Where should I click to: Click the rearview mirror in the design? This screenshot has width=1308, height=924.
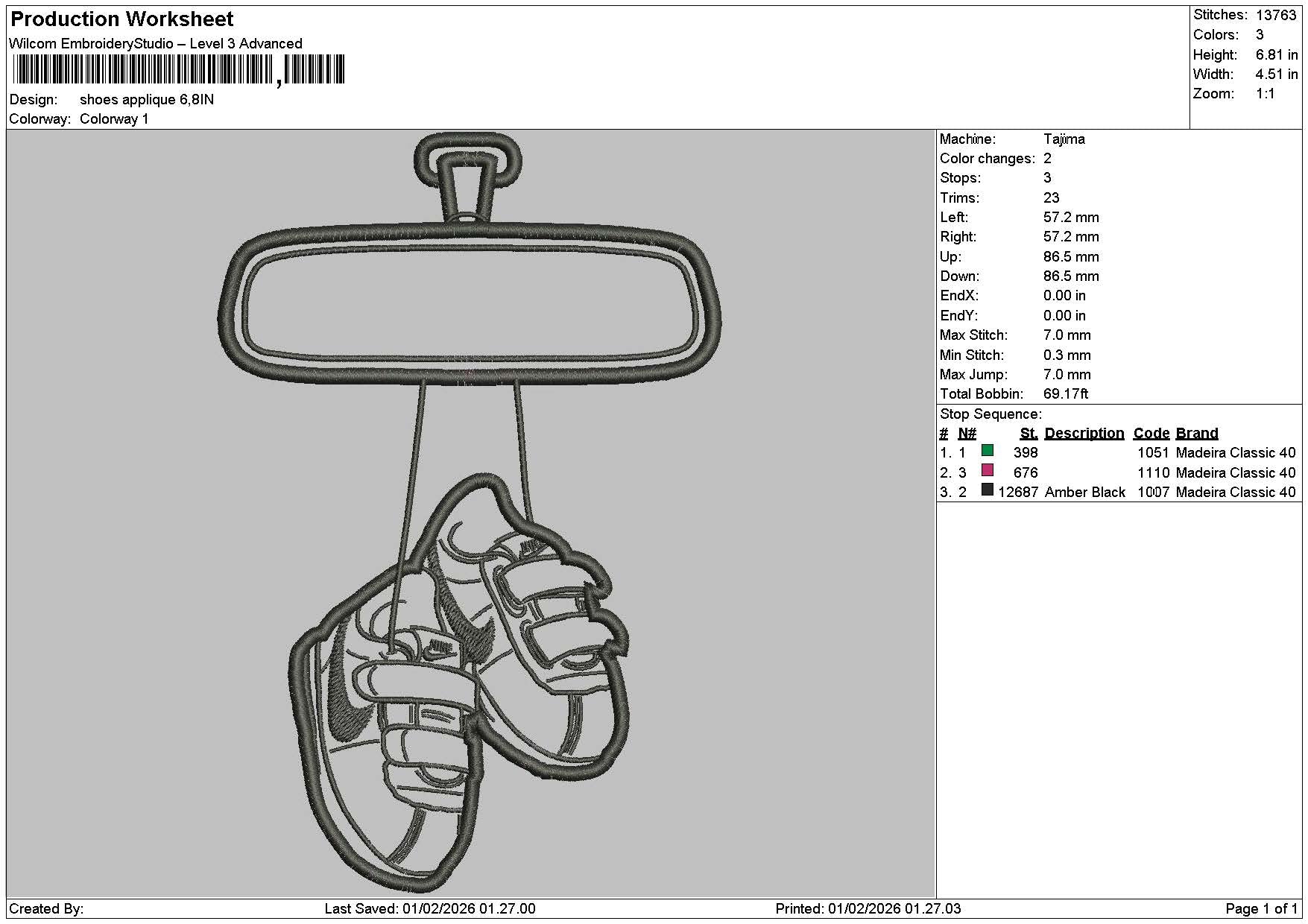(469, 306)
